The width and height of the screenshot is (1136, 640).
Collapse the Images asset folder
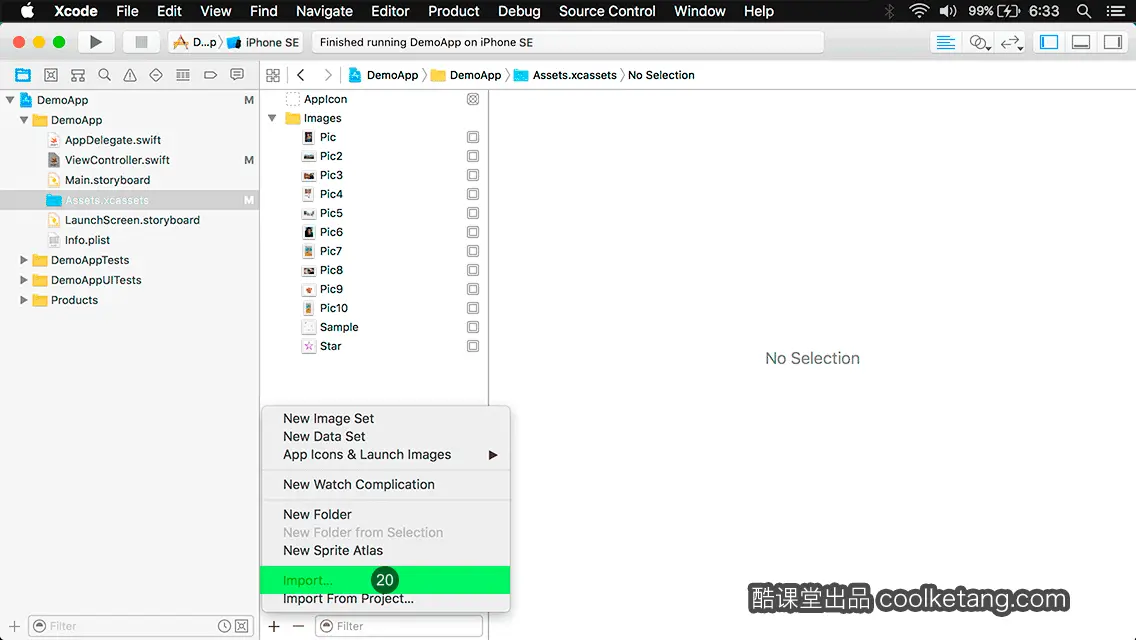pyautogui.click(x=272, y=118)
